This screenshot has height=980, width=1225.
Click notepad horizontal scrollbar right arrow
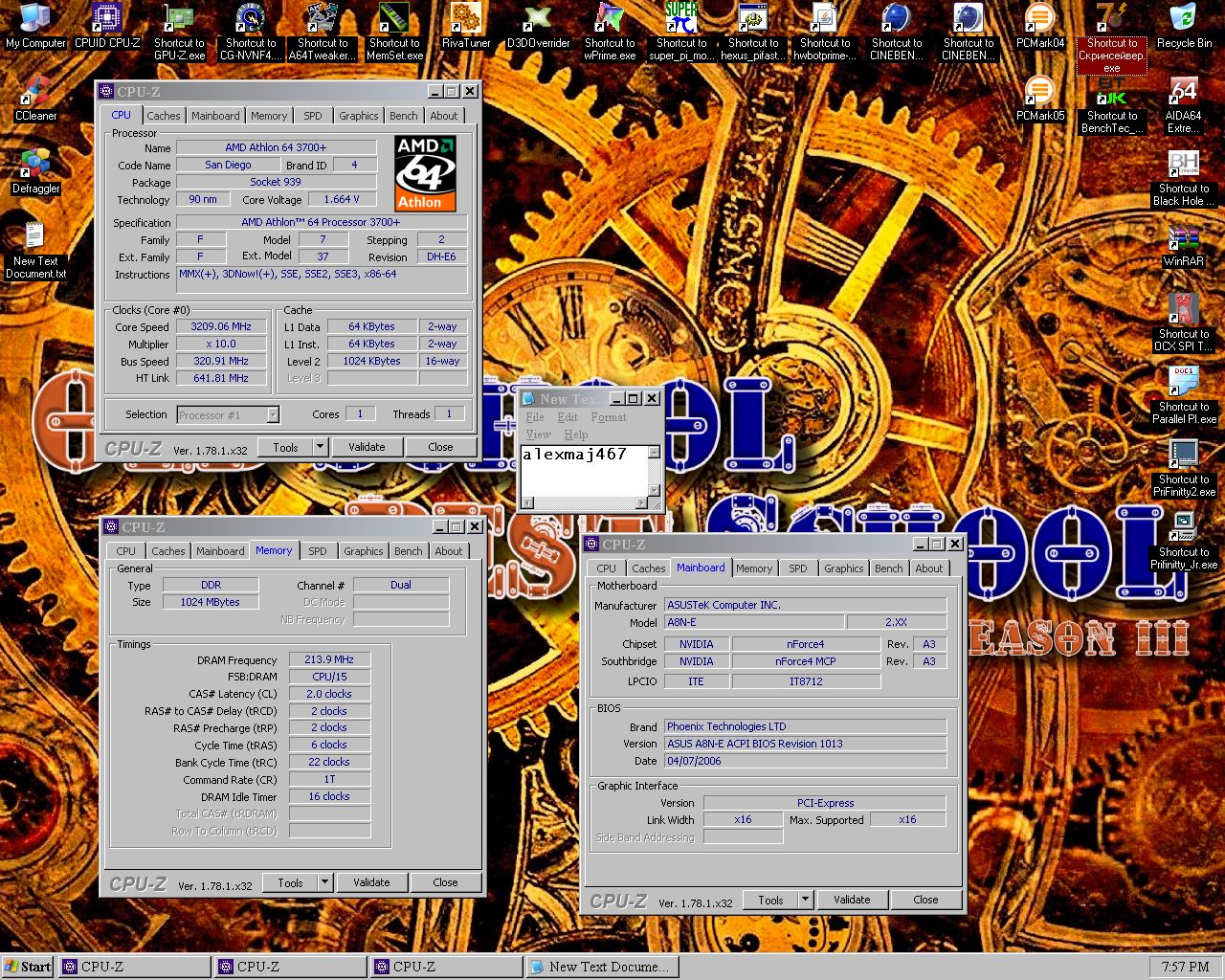tap(642, 502)
